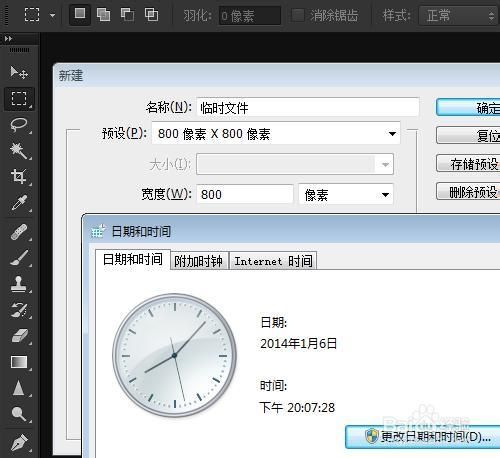Viewport: 500px width, 458px height.
Task: Click marquee tool preset icon in options bar
Action: tap(32, 15)
